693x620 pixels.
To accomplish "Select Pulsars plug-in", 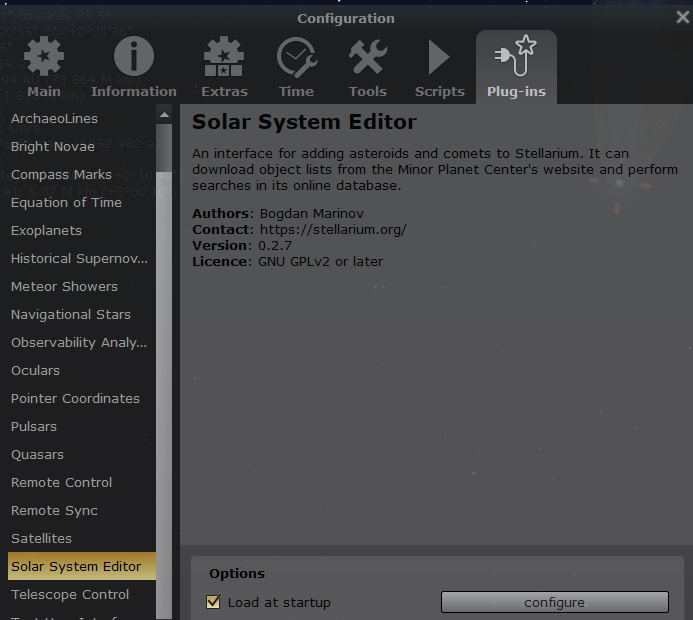I will [x=82, y=426].
